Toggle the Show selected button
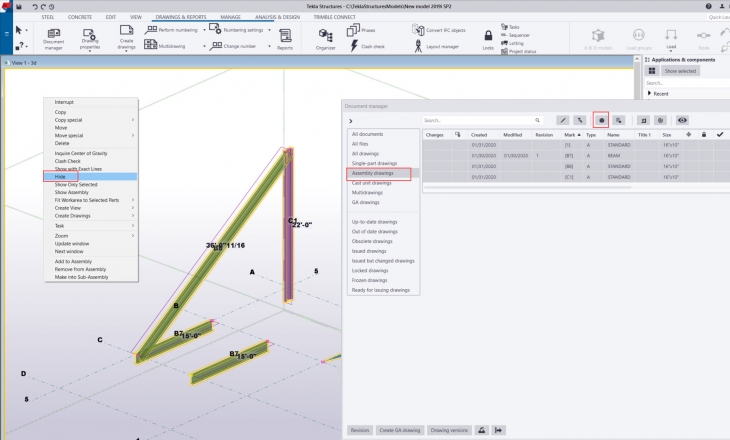The image size is (730, 440). pyautogui.click(x=679, y=71)
